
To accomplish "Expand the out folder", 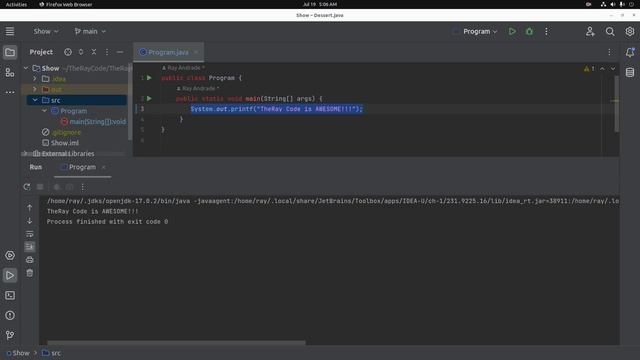I will [35, 89].
